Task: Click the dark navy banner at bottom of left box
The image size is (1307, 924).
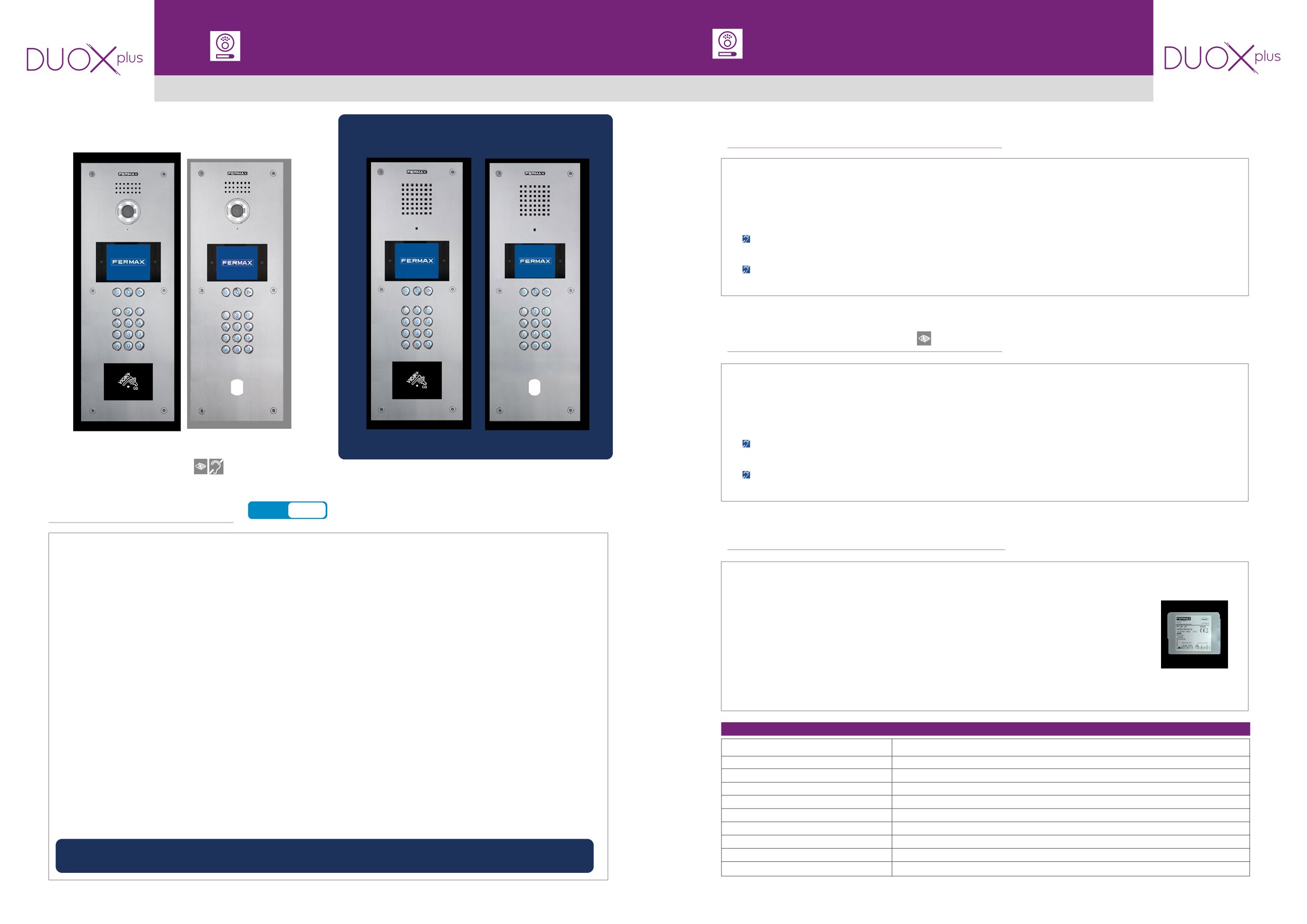Action: pos(325,855)
